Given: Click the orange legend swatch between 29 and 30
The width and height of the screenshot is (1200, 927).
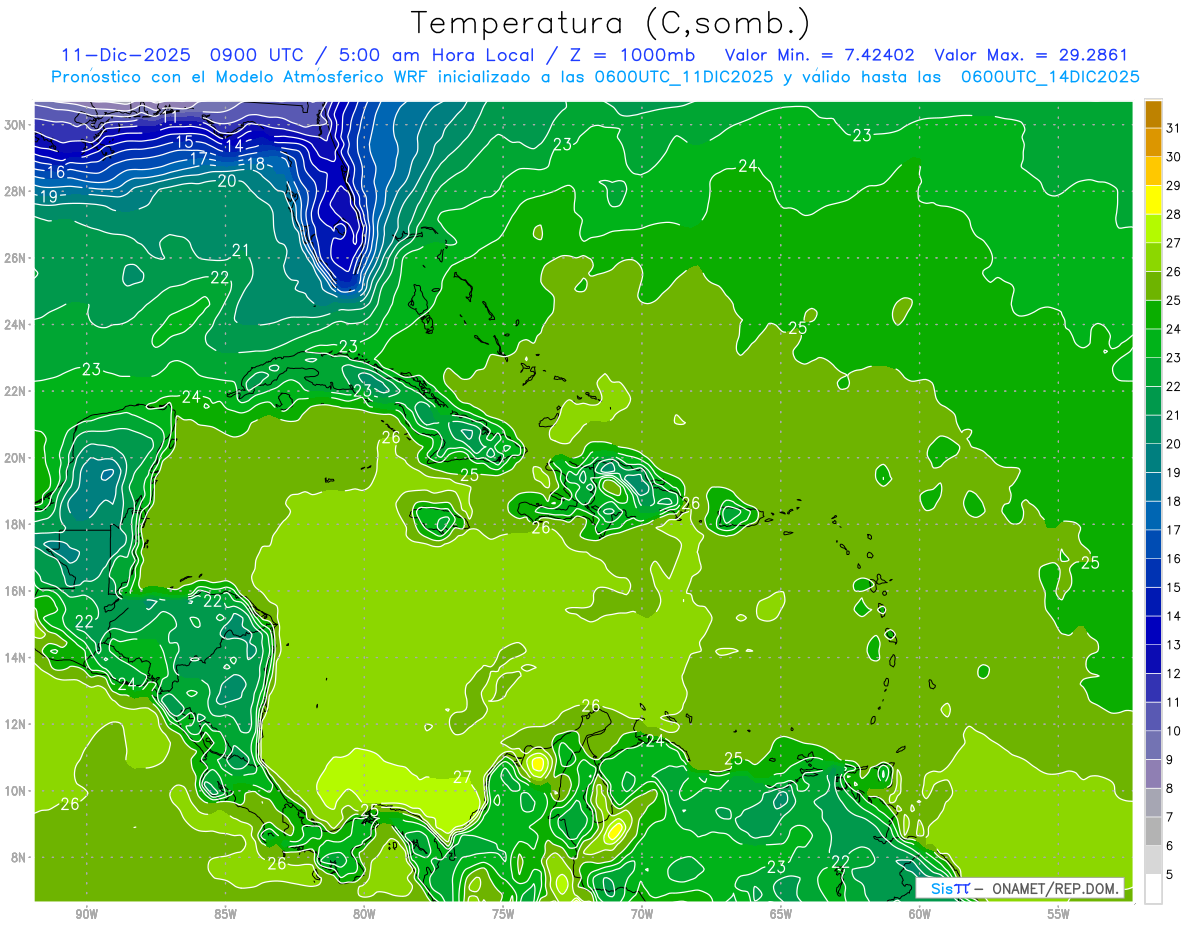Looking at the screenshot, I should [x=1153, y=170].
